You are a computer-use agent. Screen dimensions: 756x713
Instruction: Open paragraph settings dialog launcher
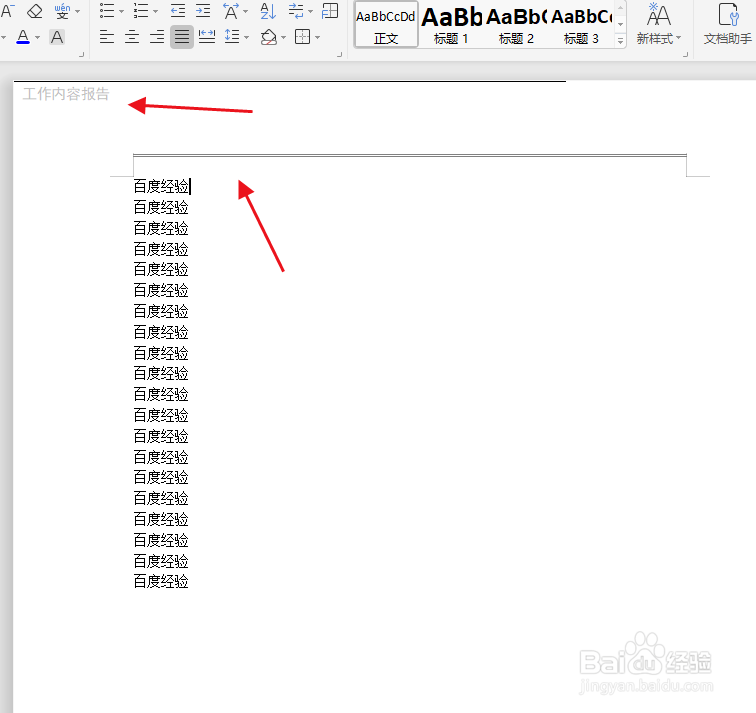pos(339,54)
